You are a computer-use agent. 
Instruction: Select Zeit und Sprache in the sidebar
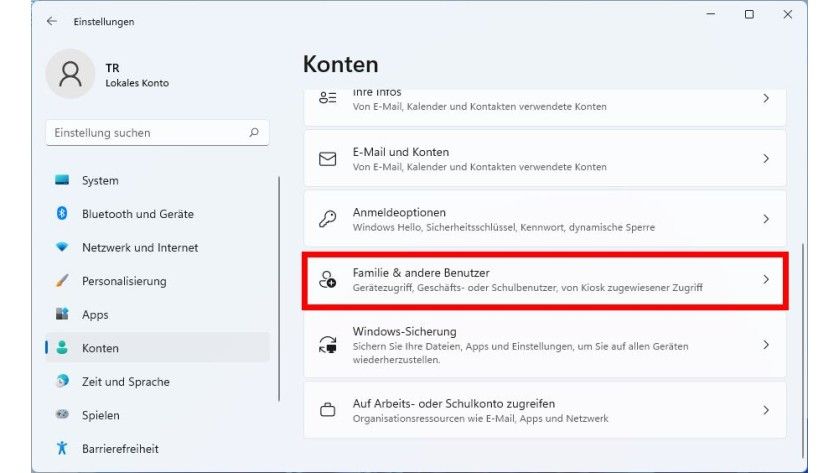tap(158, 381)
